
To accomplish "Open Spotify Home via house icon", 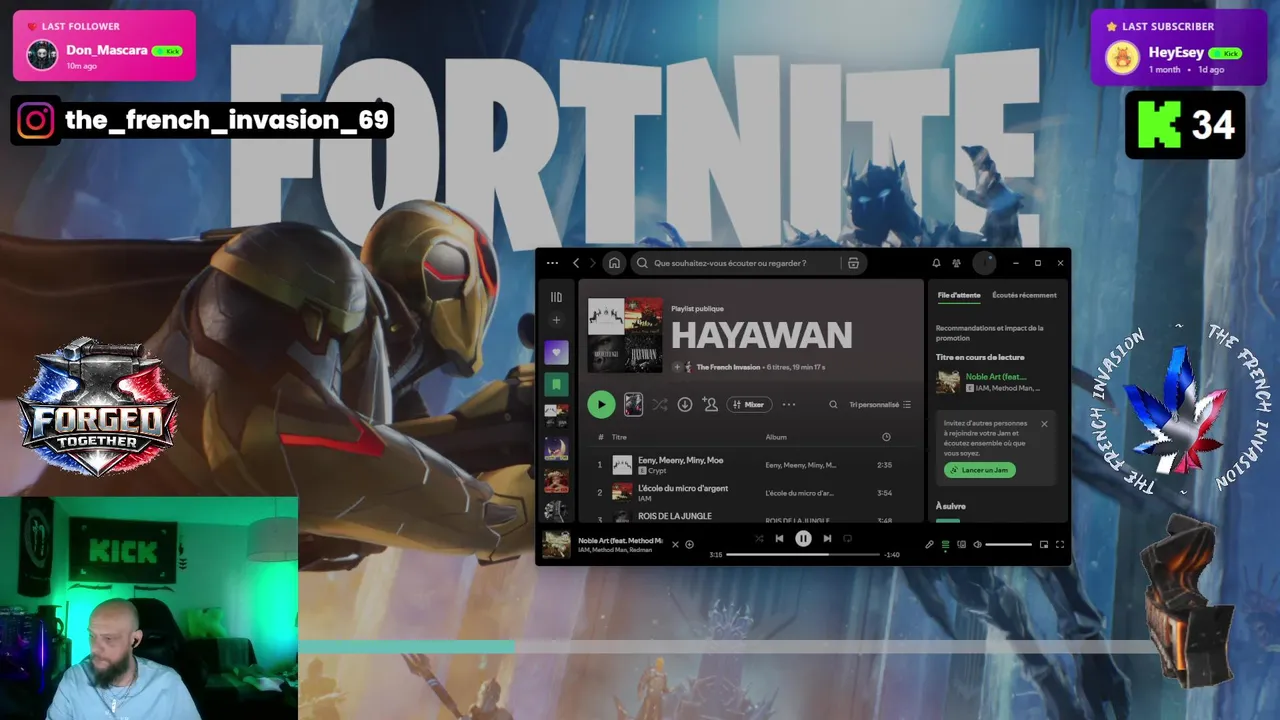I will [614, 263].
